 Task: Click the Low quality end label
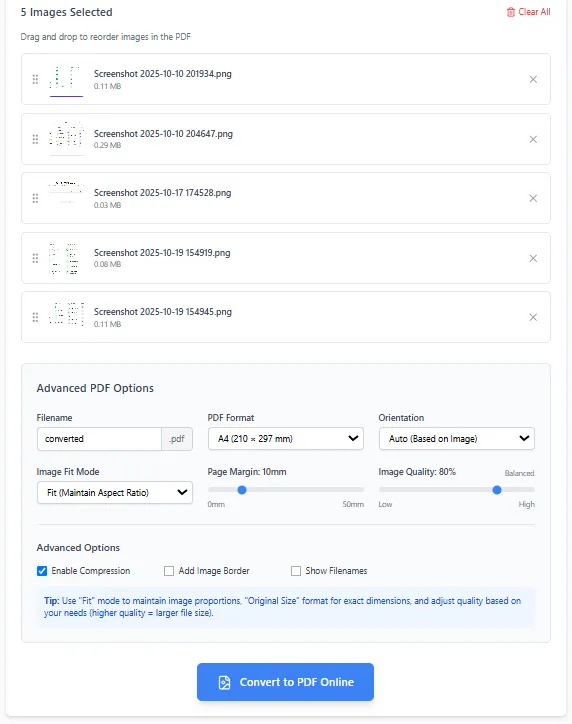point(385,505)
